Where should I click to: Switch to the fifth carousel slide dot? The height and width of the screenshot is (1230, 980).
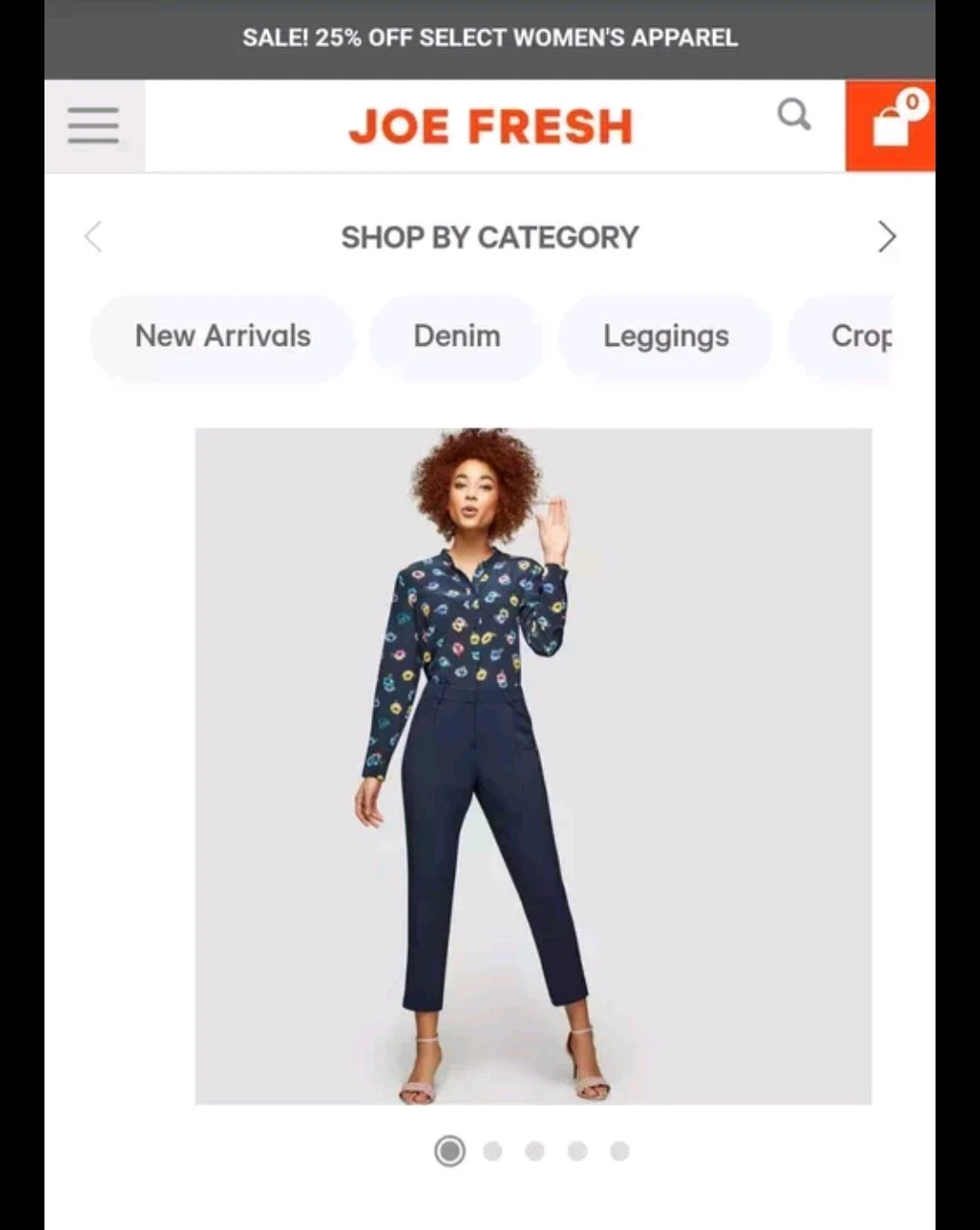click(x=620, y=1151)
